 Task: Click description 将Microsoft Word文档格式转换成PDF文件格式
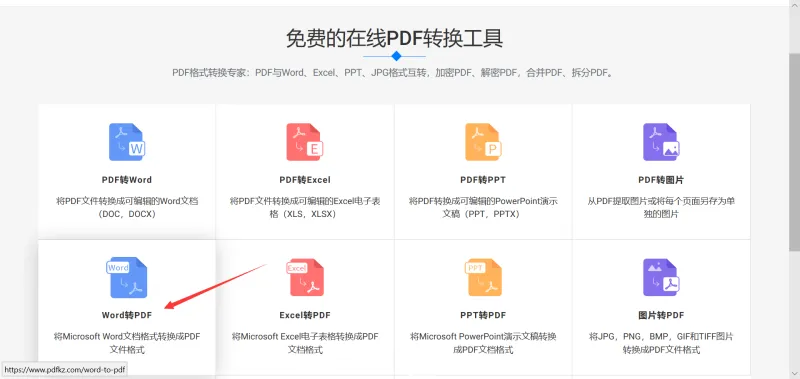(127, 343)
